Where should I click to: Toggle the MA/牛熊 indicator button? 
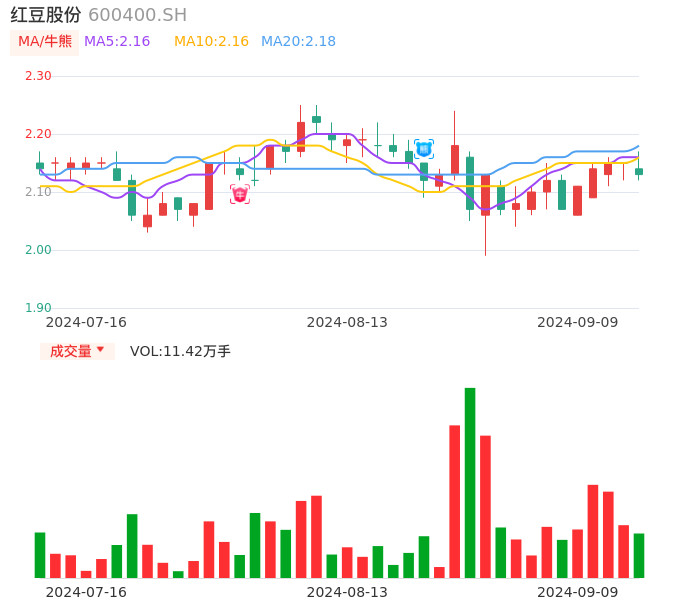[x=45, y=42]
